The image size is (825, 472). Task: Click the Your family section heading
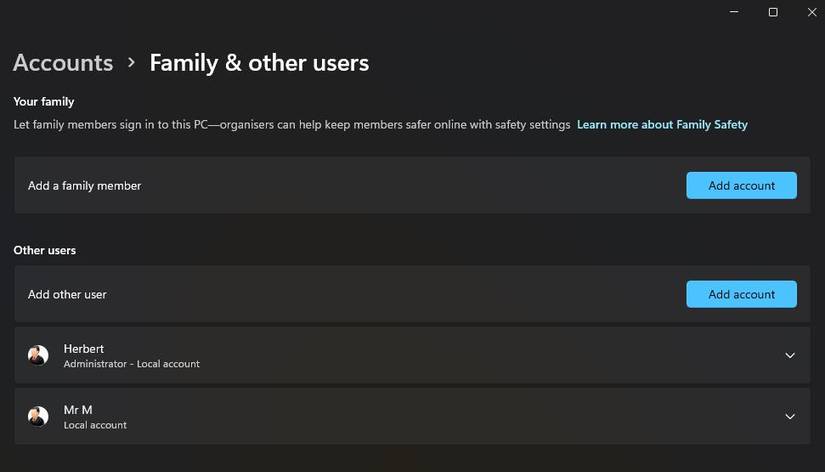coord(44,101)
